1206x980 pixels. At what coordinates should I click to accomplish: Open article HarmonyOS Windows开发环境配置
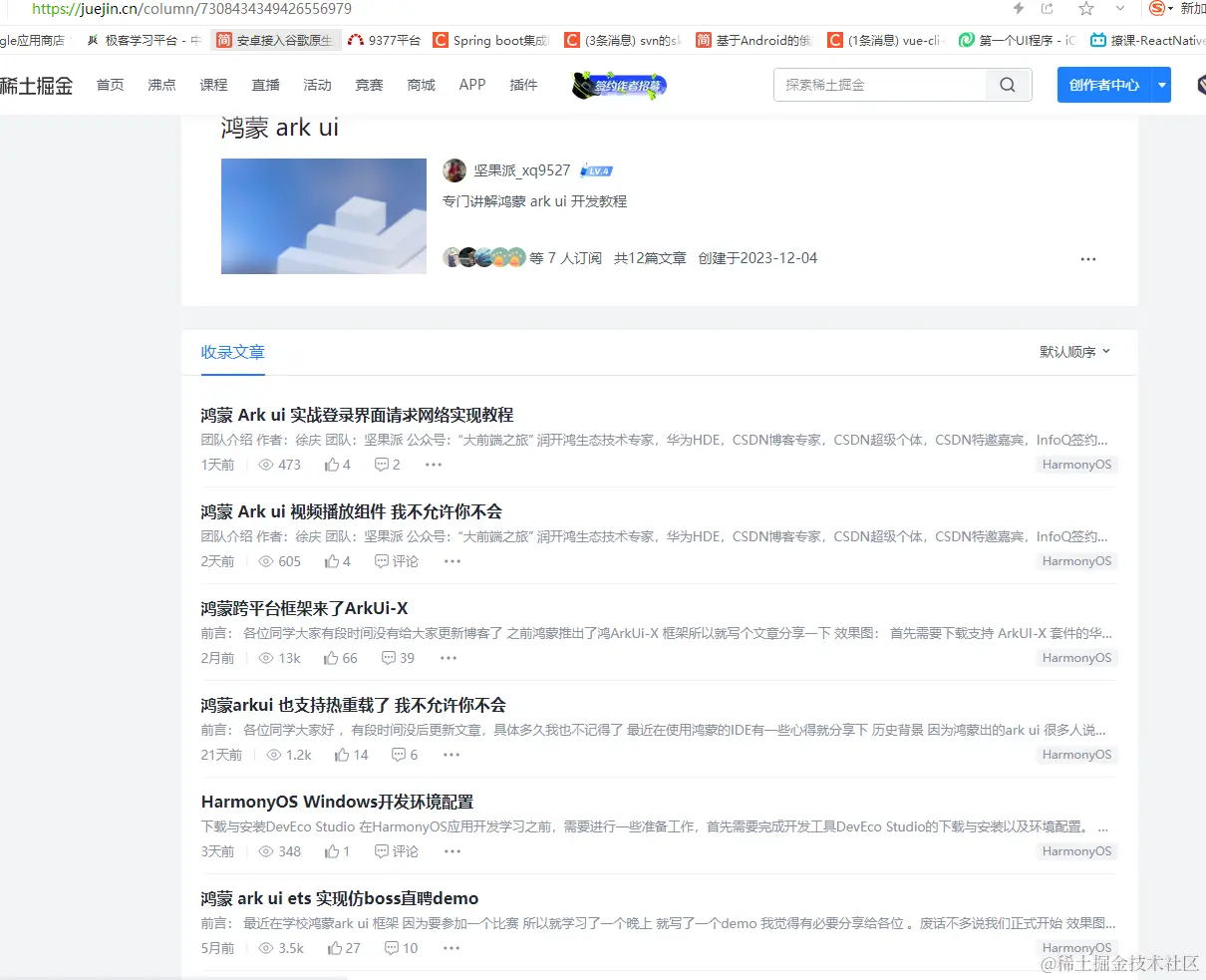337,802
